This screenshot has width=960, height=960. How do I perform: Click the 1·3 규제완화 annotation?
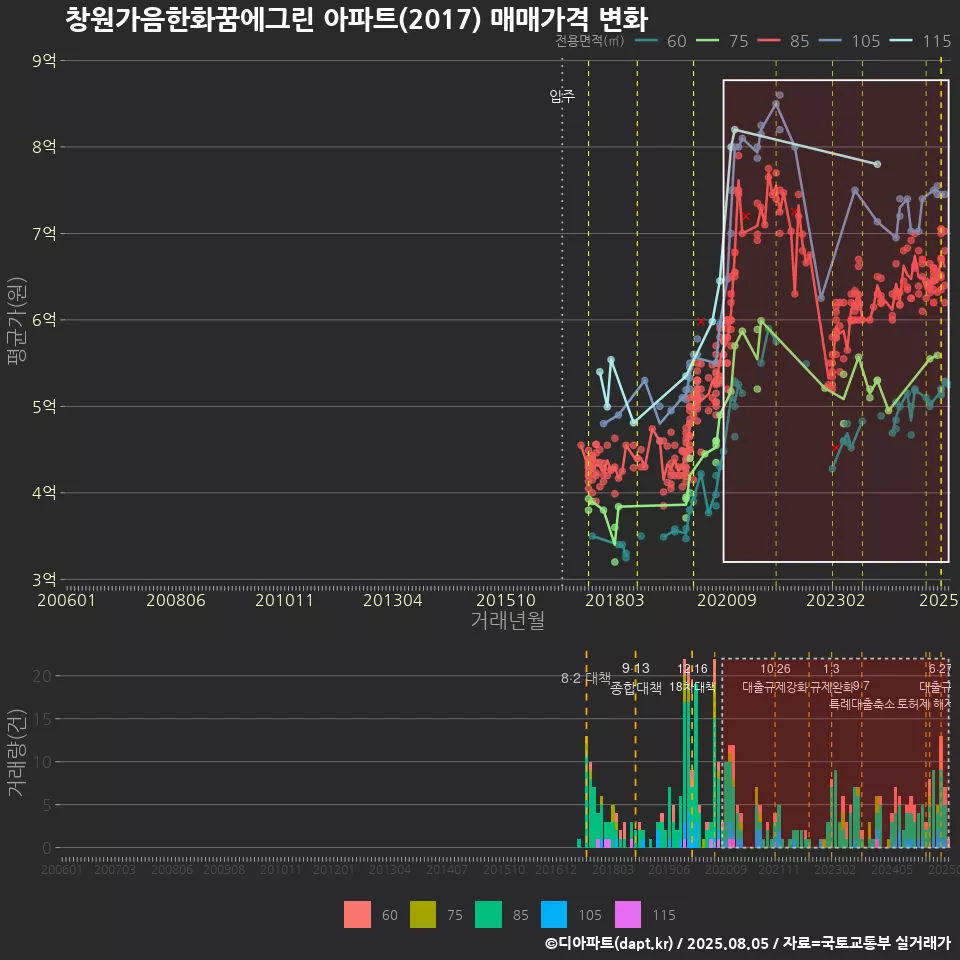coord(831,678)
